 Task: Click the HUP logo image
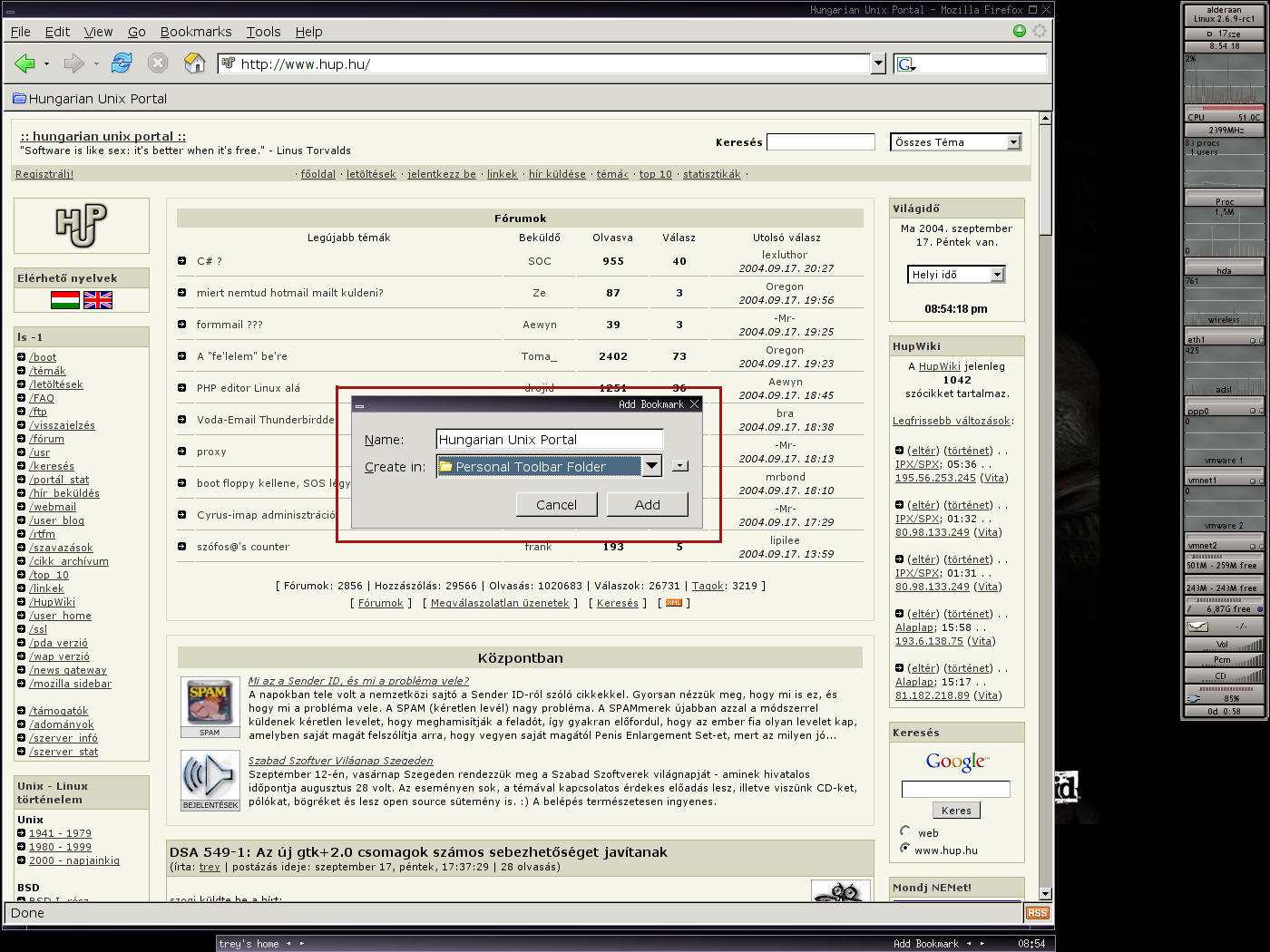[82, 225]
